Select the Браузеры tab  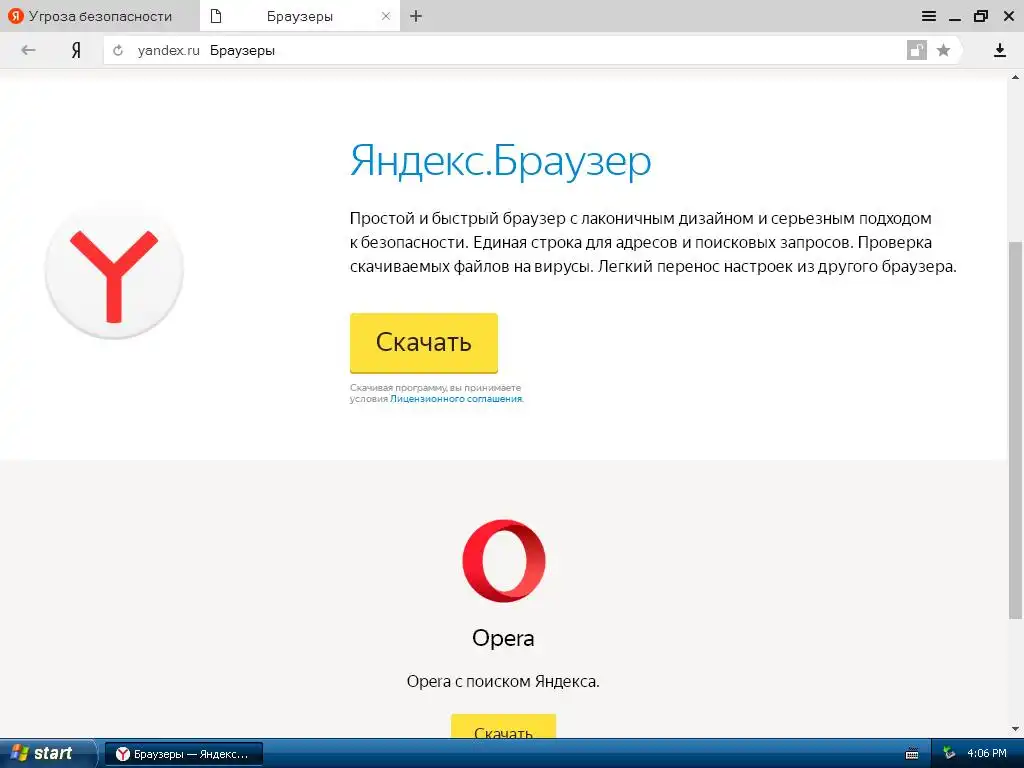300,16
